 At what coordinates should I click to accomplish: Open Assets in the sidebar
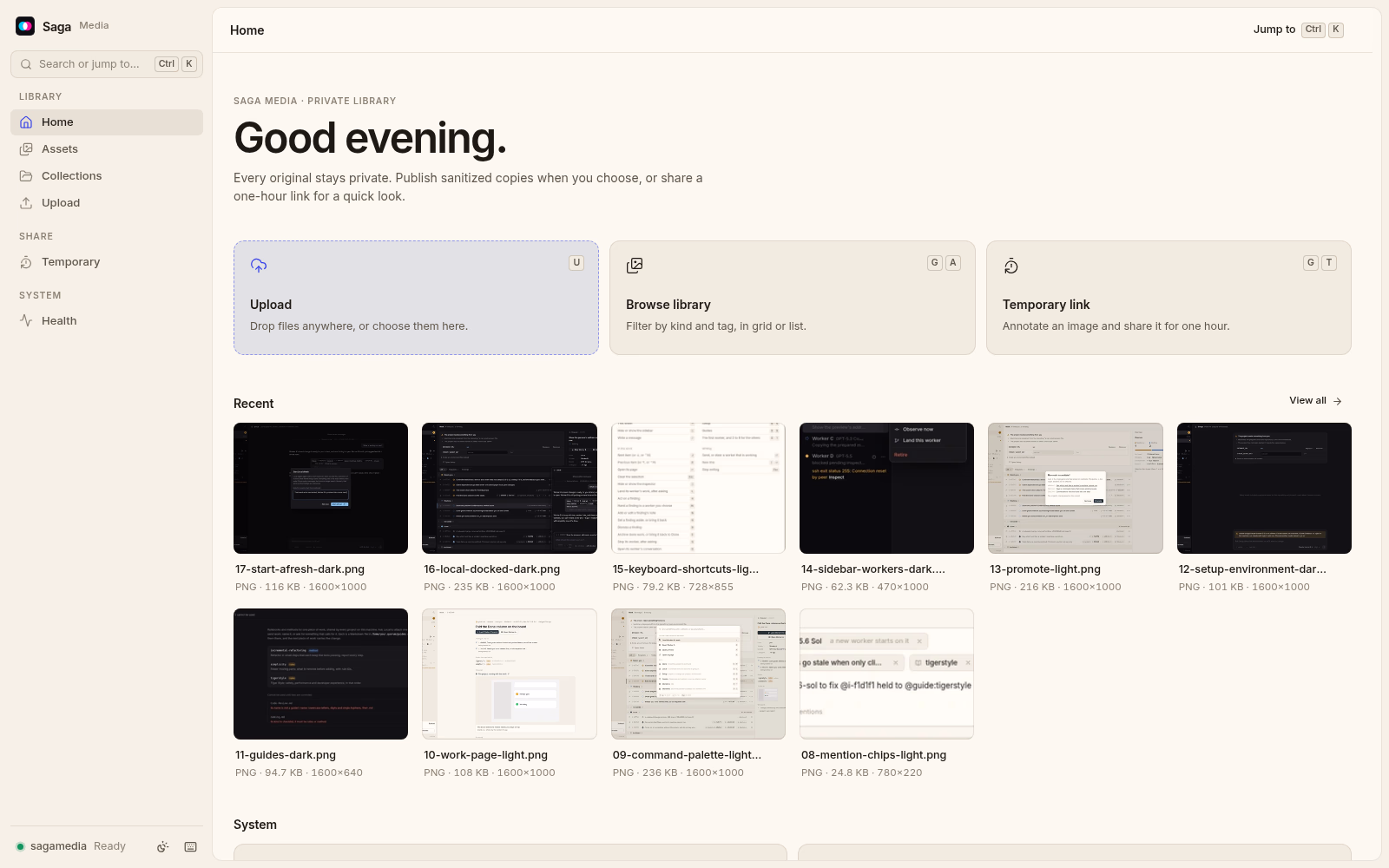tap(107, 149)
